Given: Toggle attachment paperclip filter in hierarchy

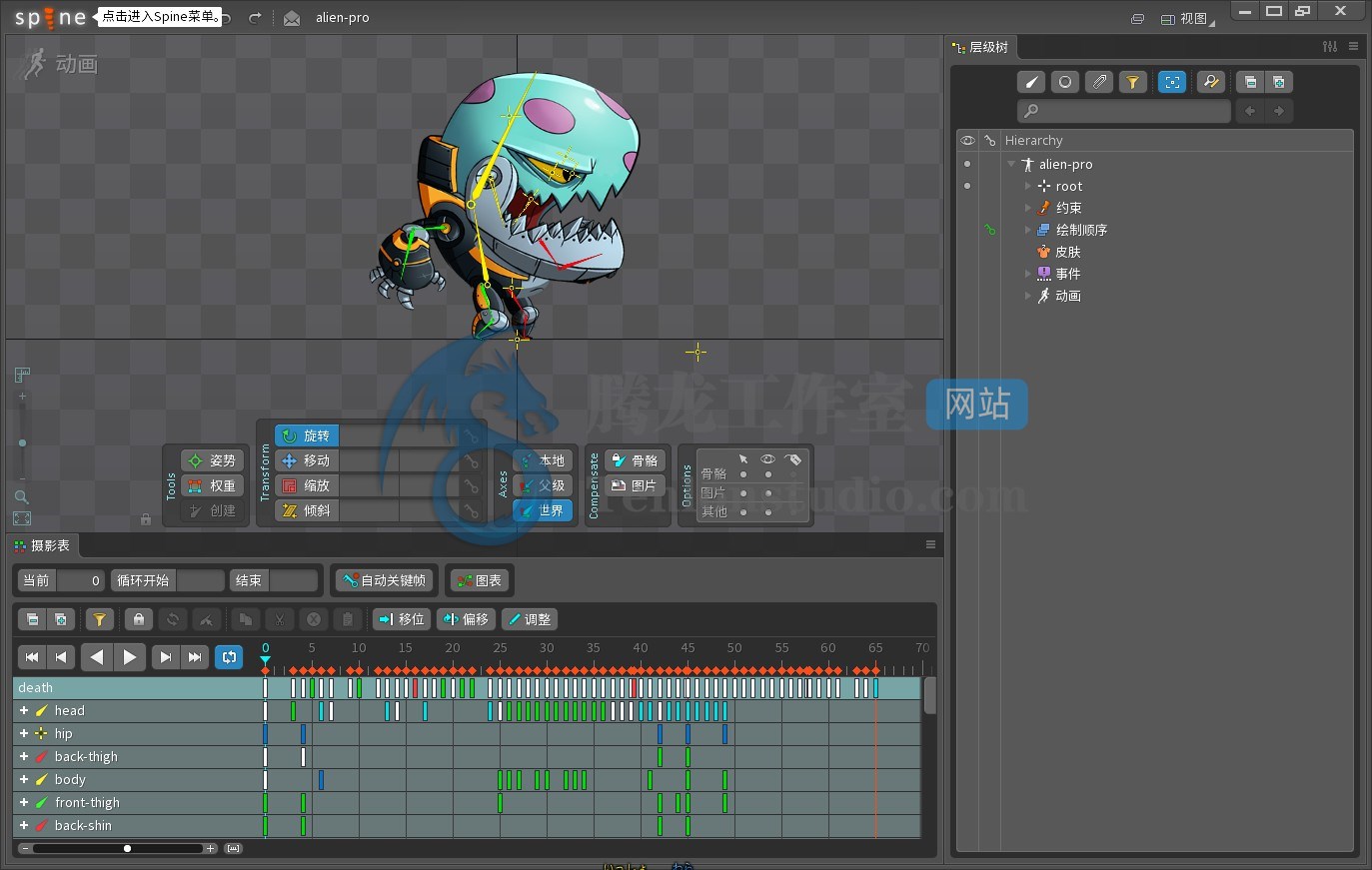Looking at the screenshot, I should pos(1099,82).
